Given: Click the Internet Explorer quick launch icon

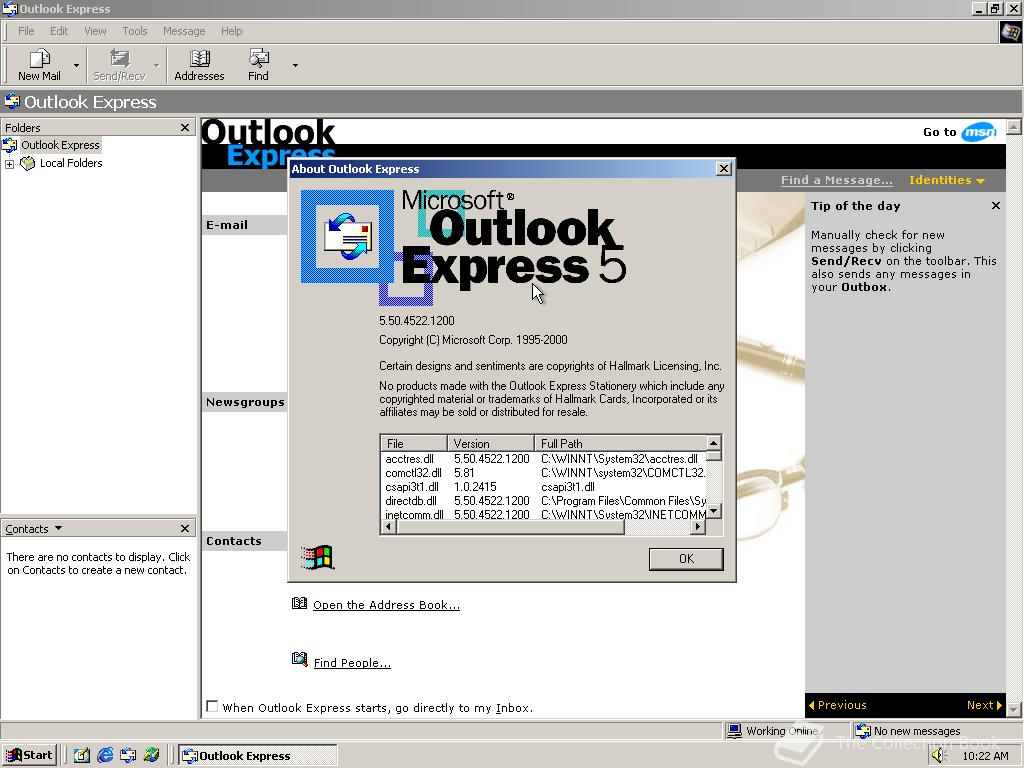Looking at the screenshot, I should 105,755.
